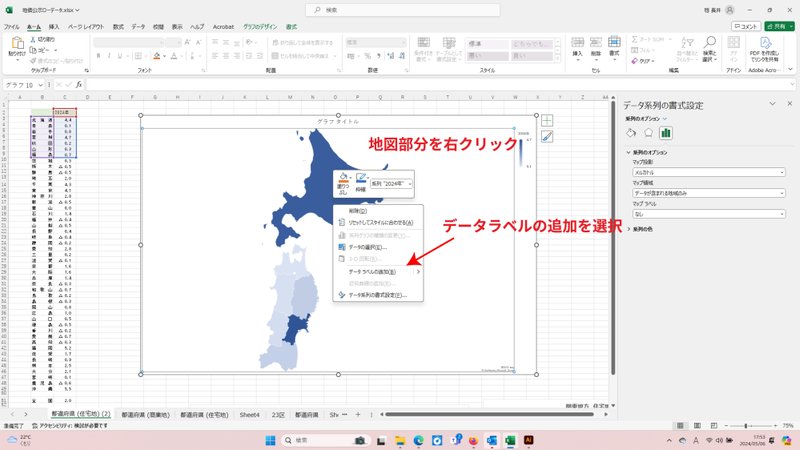800x450 pixels.
Task: Open Firefox from the taskbar
Action: (473, 440)
